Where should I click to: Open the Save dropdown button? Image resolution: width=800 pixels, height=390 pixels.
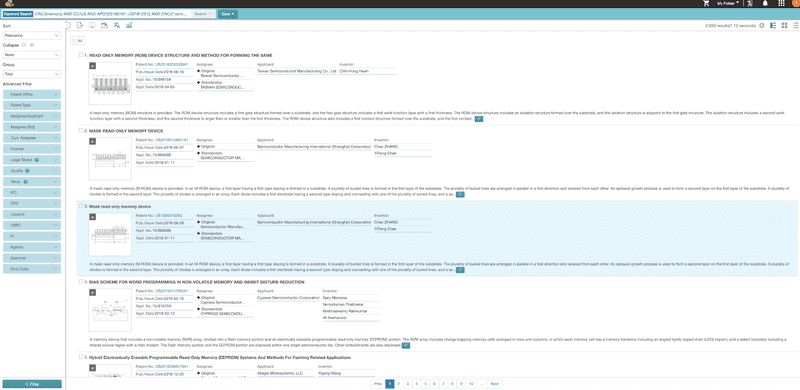pos(228,14)
